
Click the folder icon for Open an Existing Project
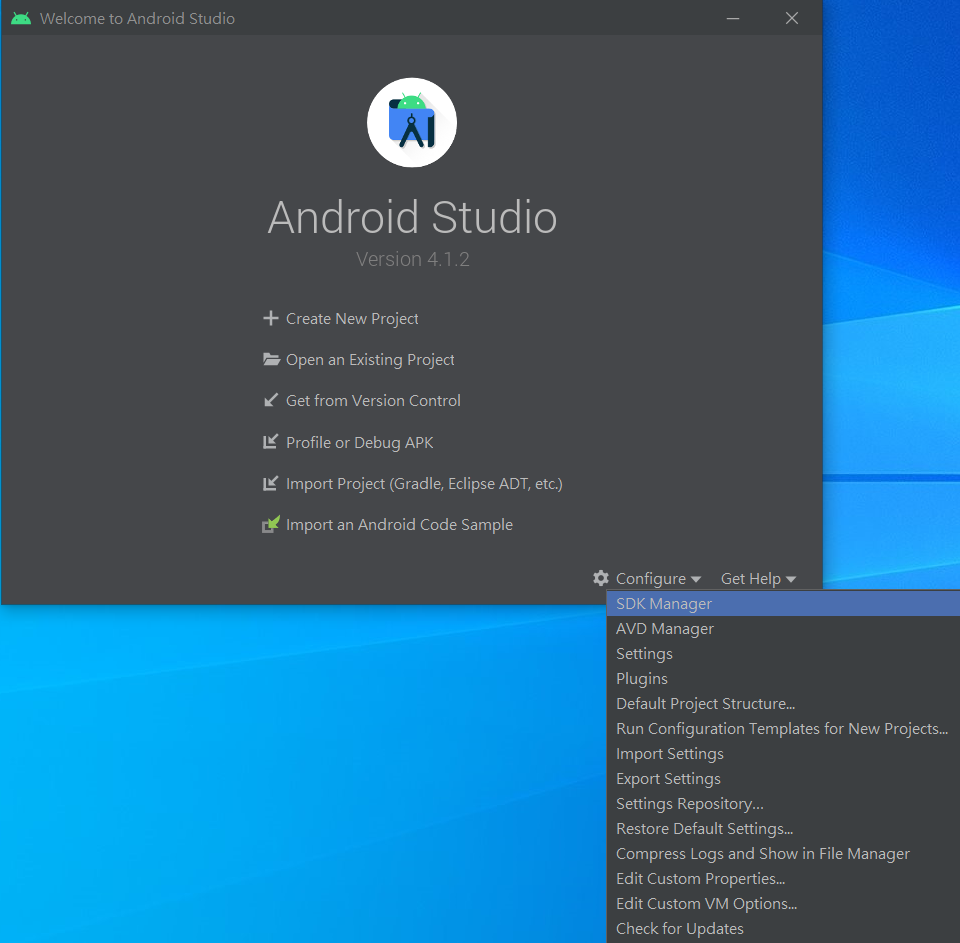(x=271, y=359)
